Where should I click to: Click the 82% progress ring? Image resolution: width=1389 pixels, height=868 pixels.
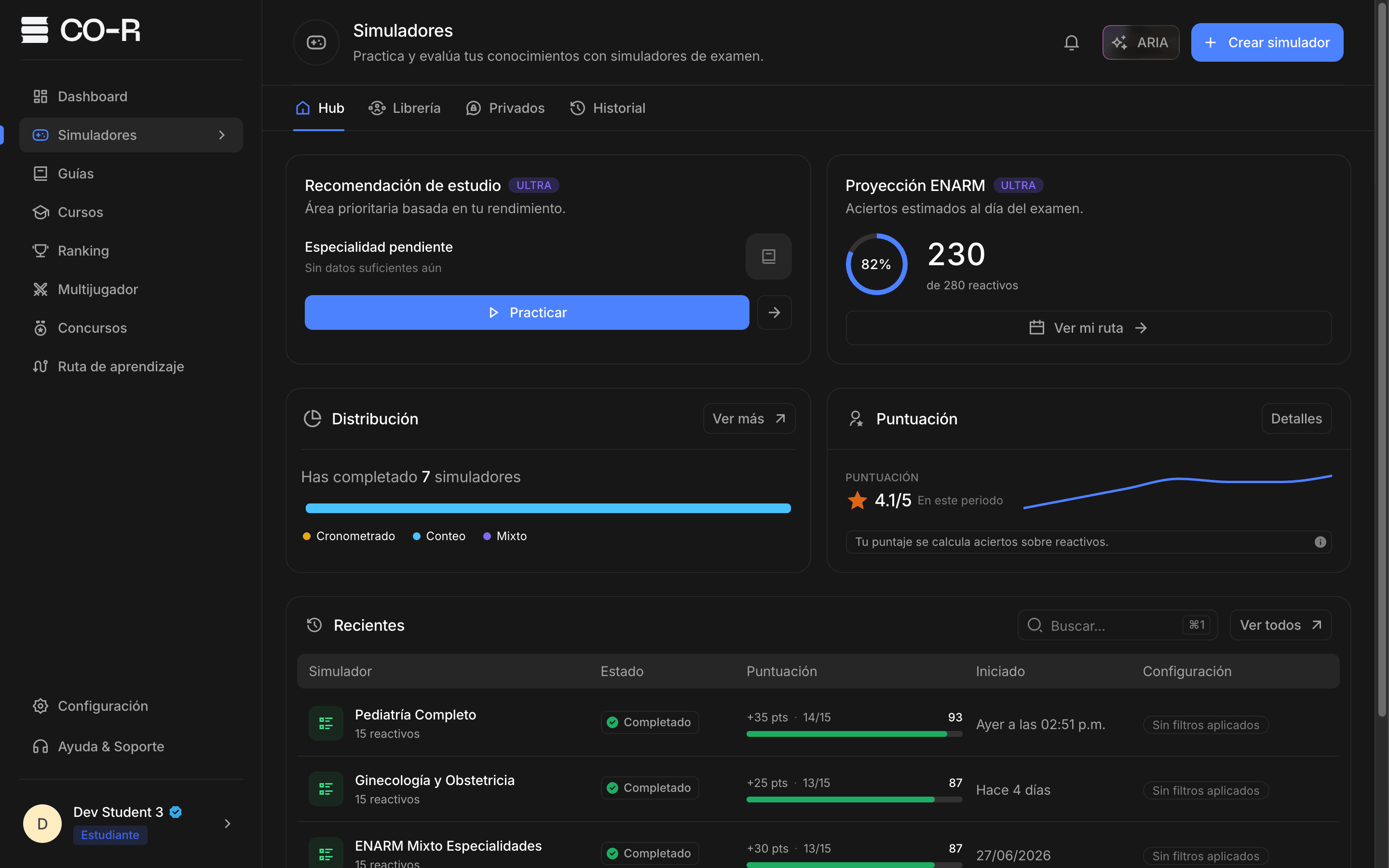pos(876,264)
